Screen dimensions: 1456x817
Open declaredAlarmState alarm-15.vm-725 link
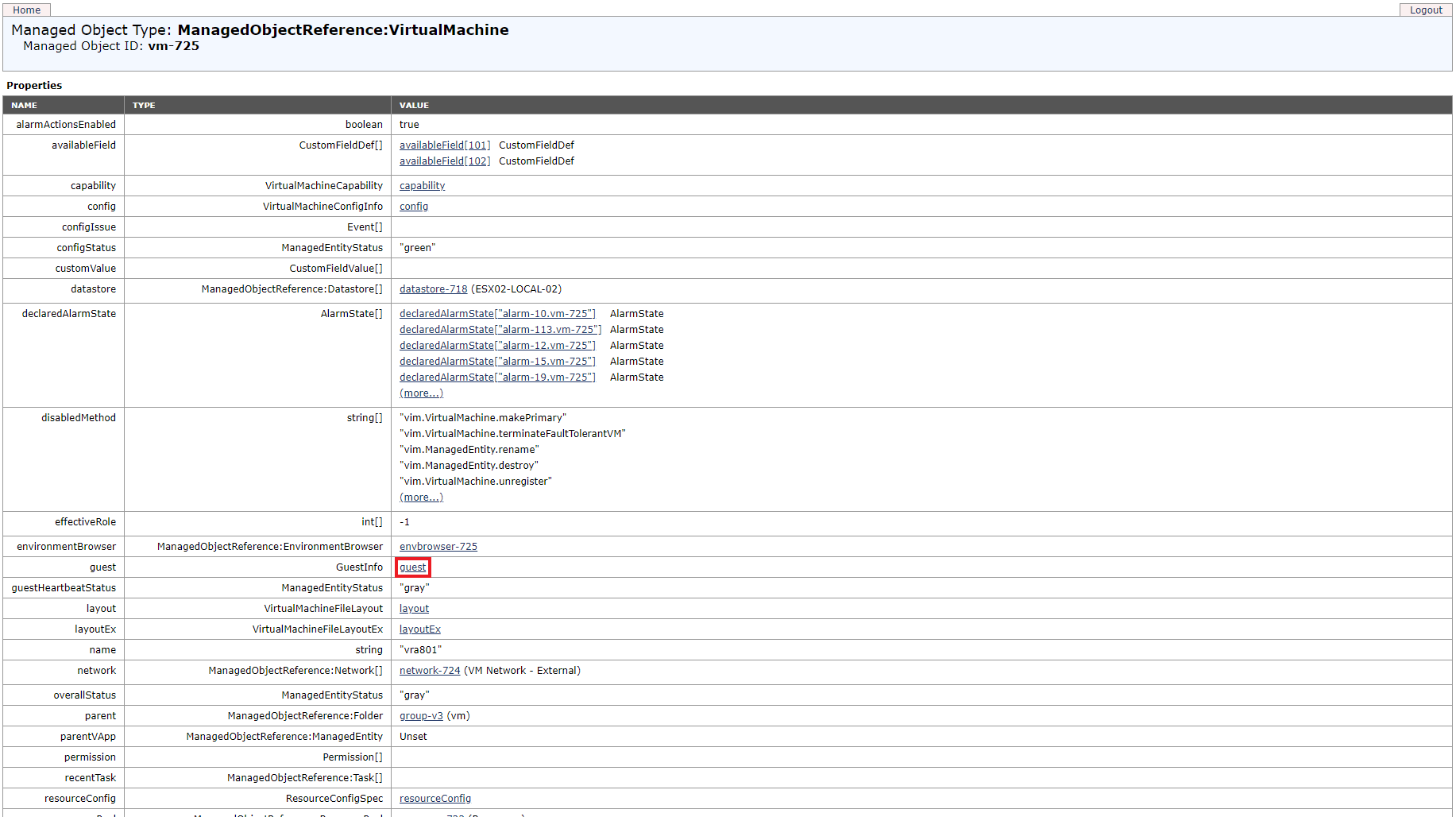click(497, 361)
